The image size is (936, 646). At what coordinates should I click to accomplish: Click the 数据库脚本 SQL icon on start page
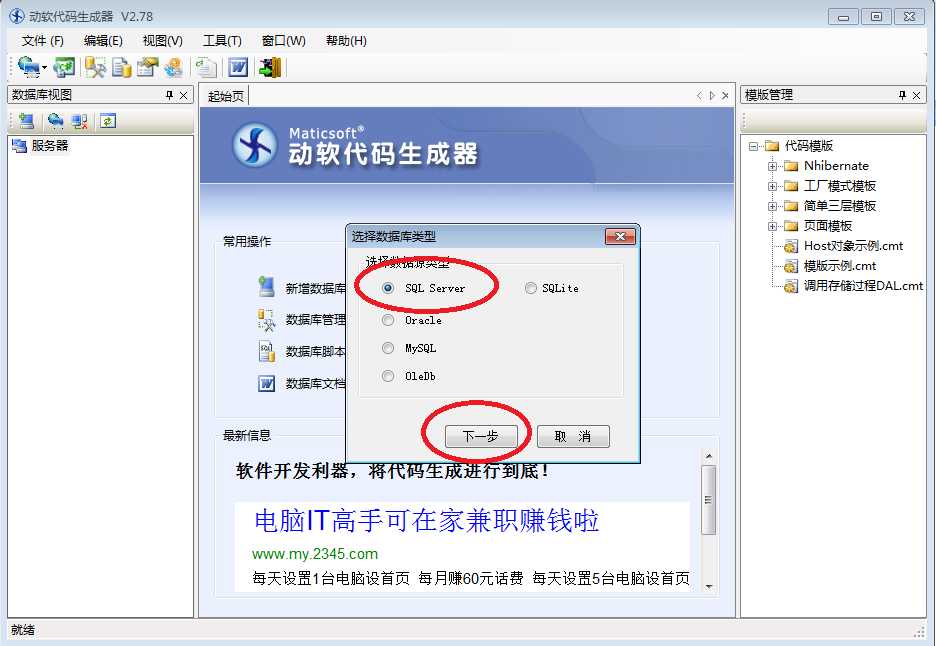[266, 351]
